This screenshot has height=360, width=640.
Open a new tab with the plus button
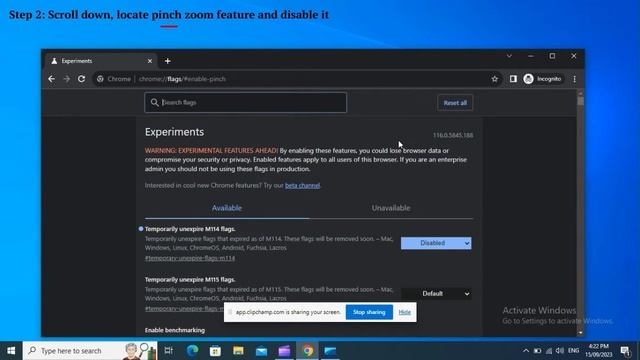tap(168, 61)
